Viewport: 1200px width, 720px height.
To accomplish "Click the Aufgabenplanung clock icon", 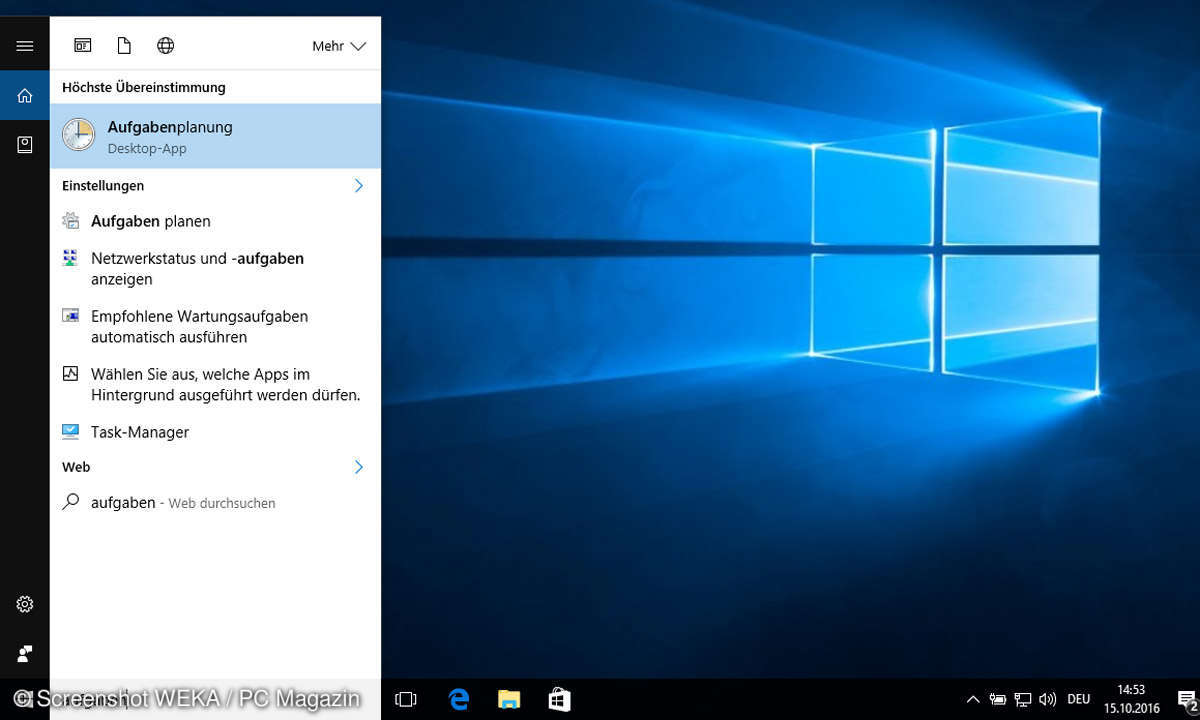I will (78, 135).
